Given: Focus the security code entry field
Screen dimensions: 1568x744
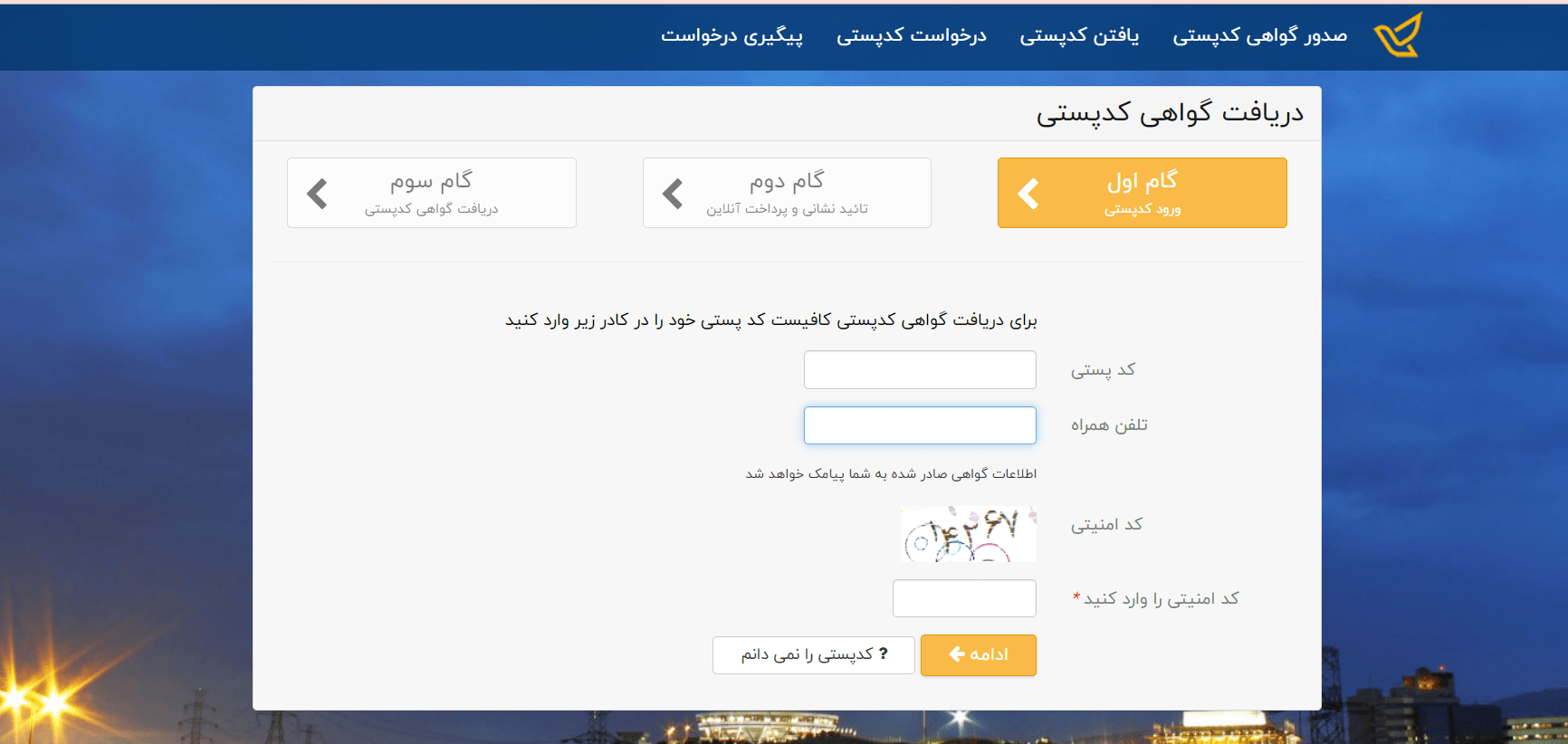Looking at the screenshot, I should pos(964,598).
